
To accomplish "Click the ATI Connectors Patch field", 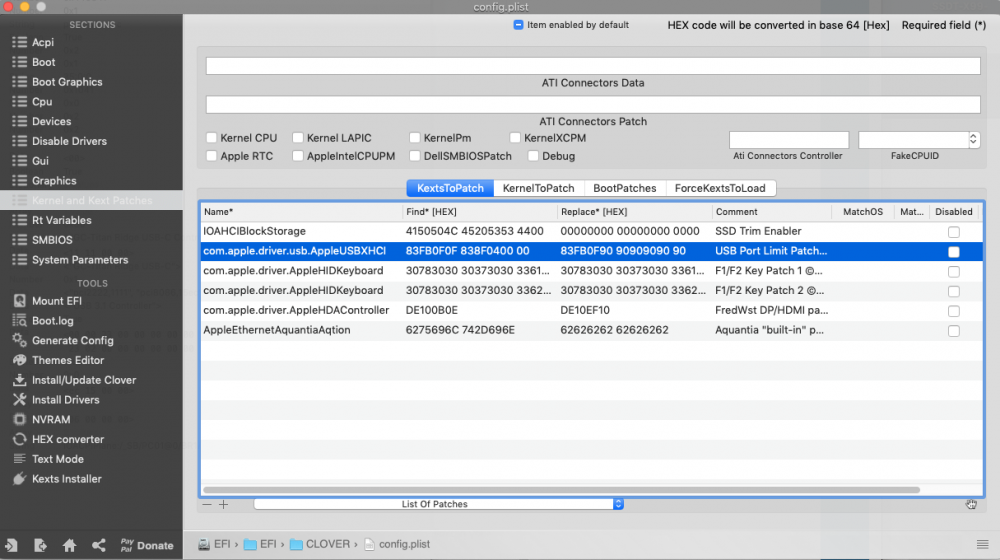I will click(593, 104).
